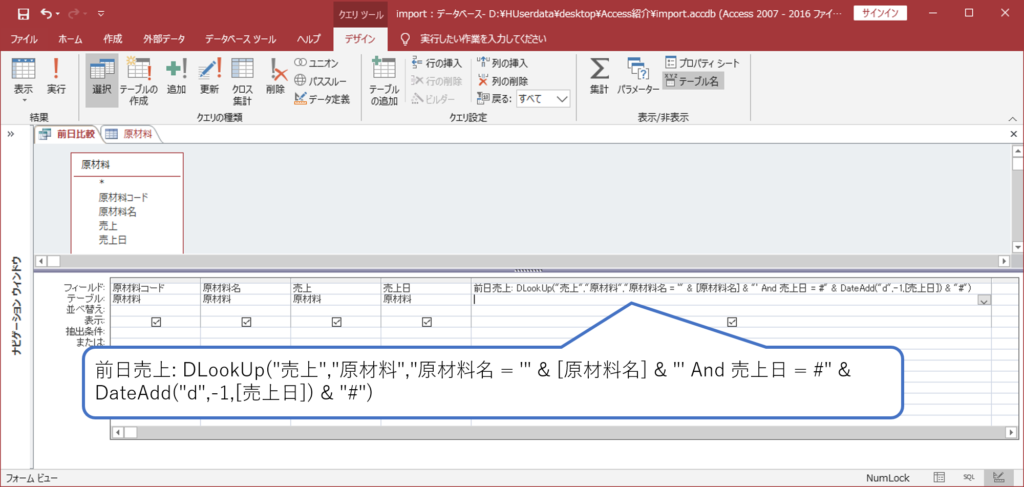
Task: Click 列の削除 delete columns
Action: pyautogui.click(x=502, y=81)
